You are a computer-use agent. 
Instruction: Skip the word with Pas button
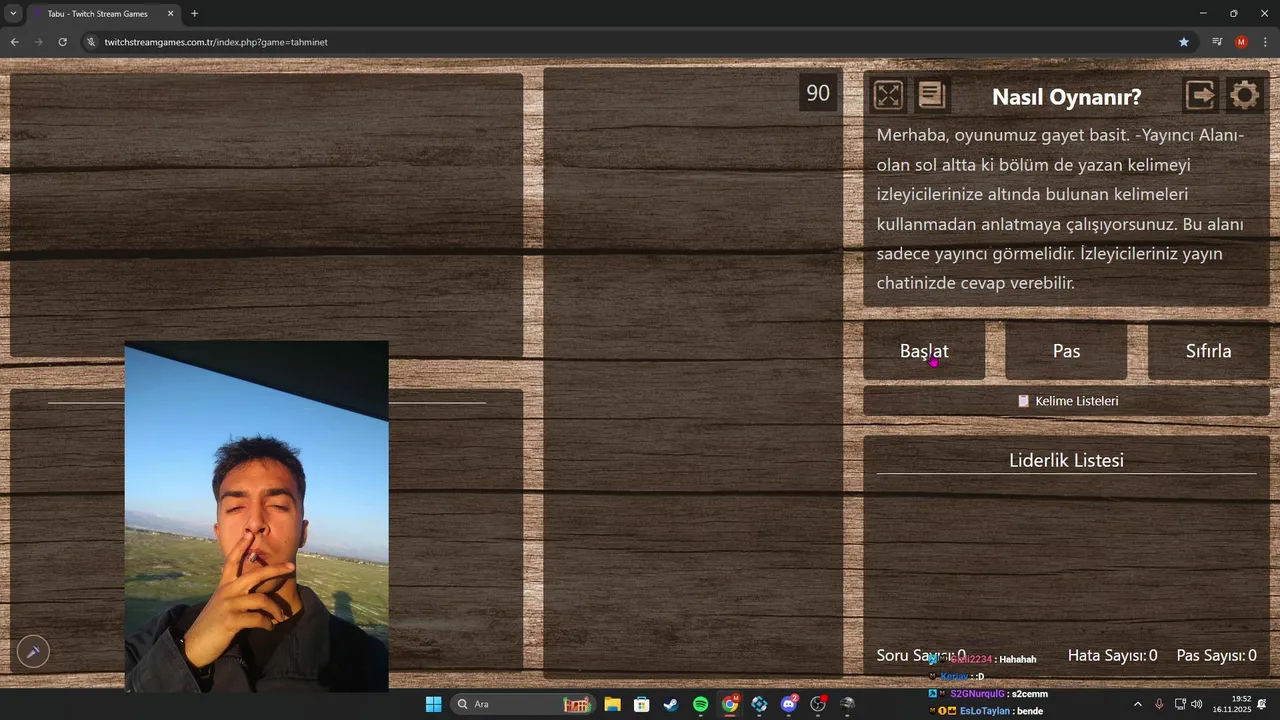pyautogui.click(x=1066, y=351)
